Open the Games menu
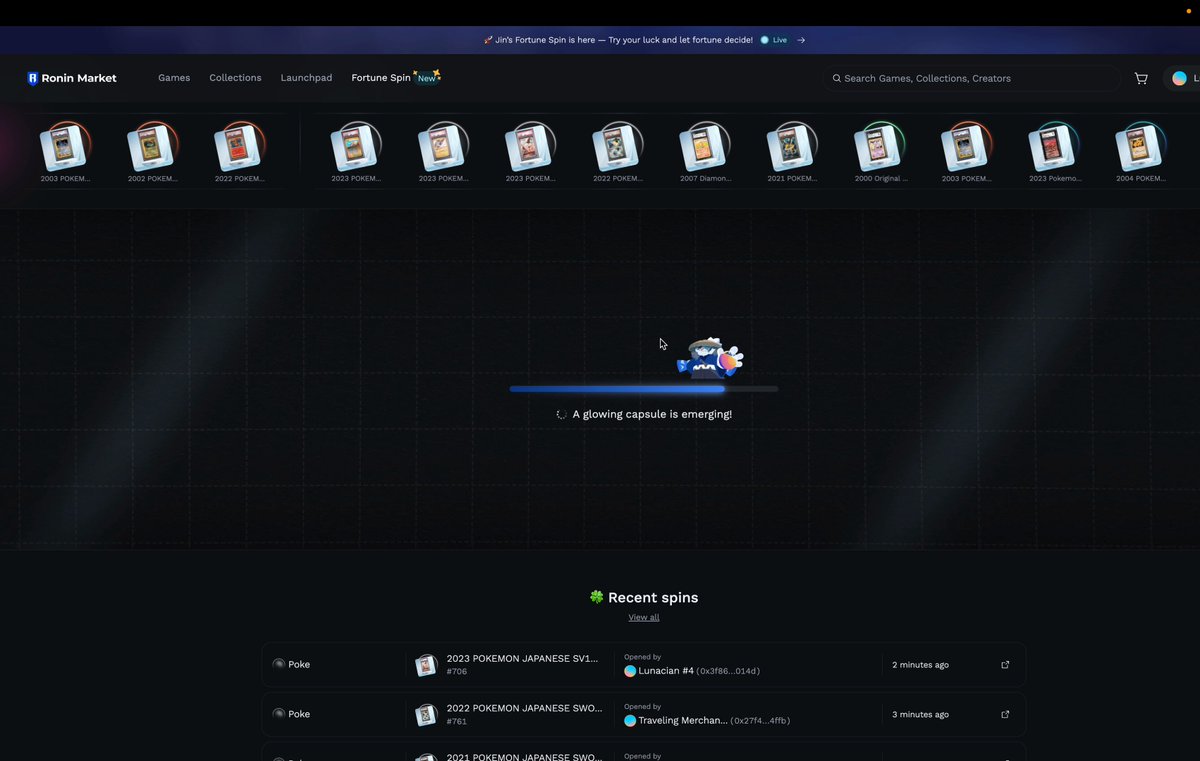1200x761 pixels. pos(174,78)
